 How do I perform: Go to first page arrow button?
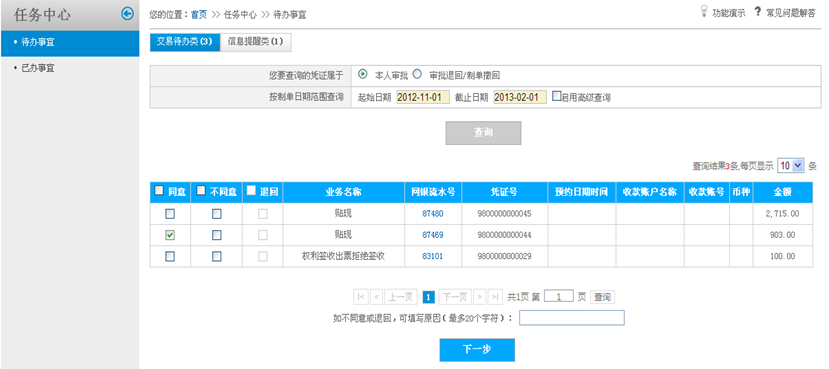[361, 297]
